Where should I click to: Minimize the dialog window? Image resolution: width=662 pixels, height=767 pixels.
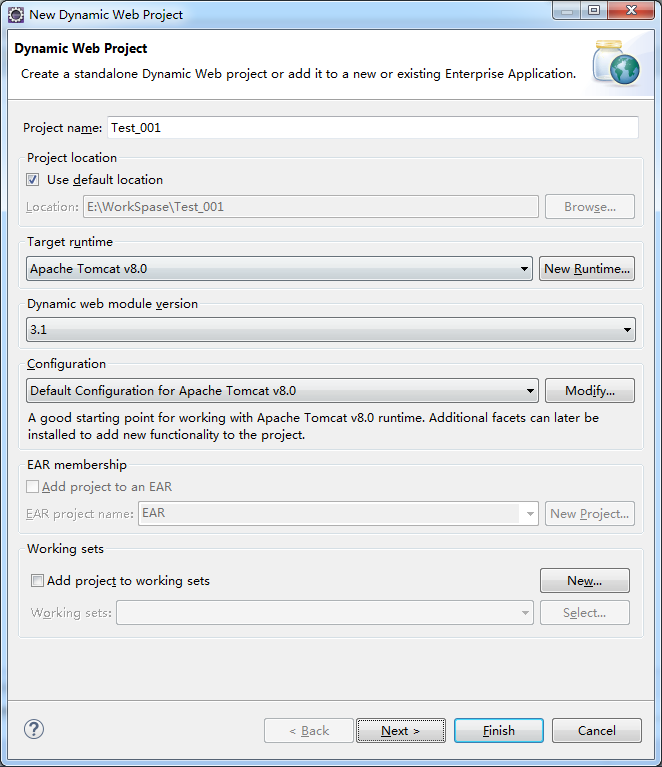pos(567,10)
